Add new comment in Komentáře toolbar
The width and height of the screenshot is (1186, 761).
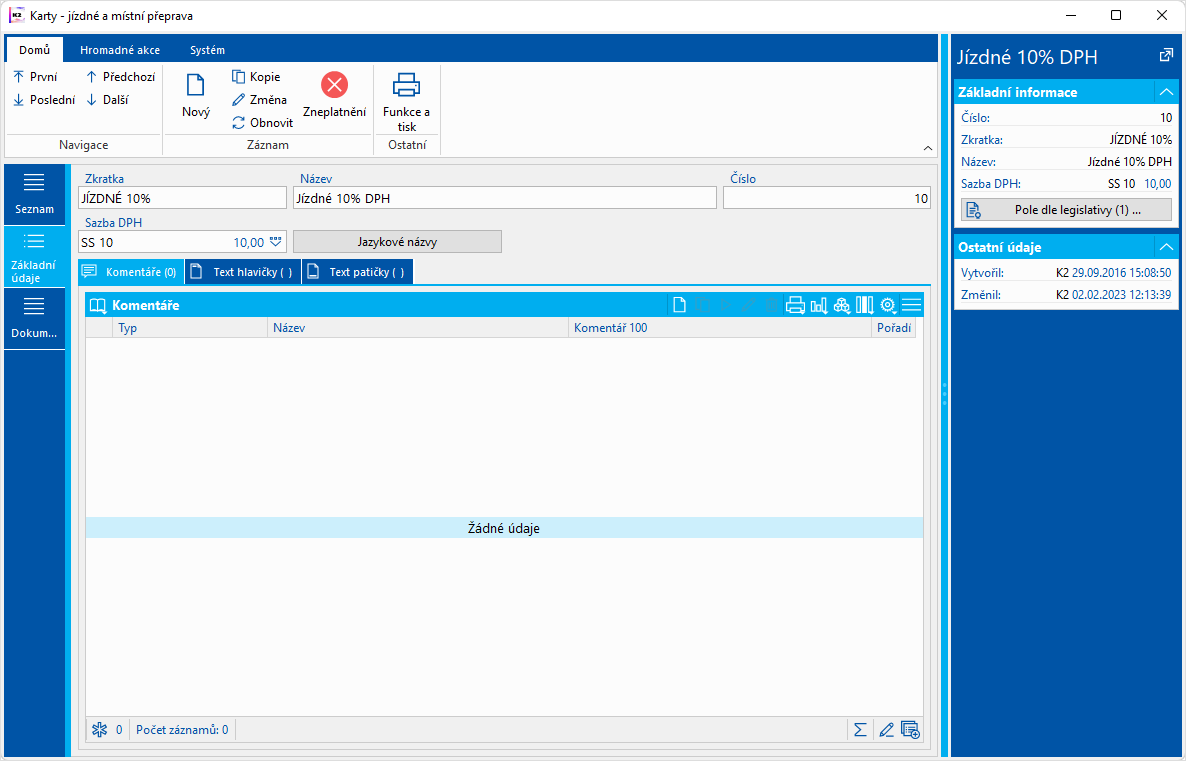pos(679,305)
